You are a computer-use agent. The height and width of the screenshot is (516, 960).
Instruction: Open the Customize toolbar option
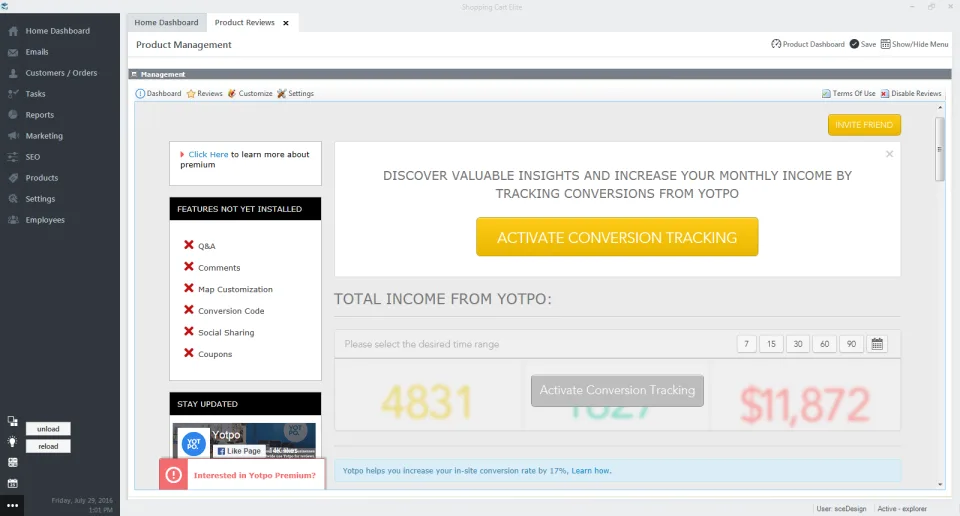click(x=250, y=94)
